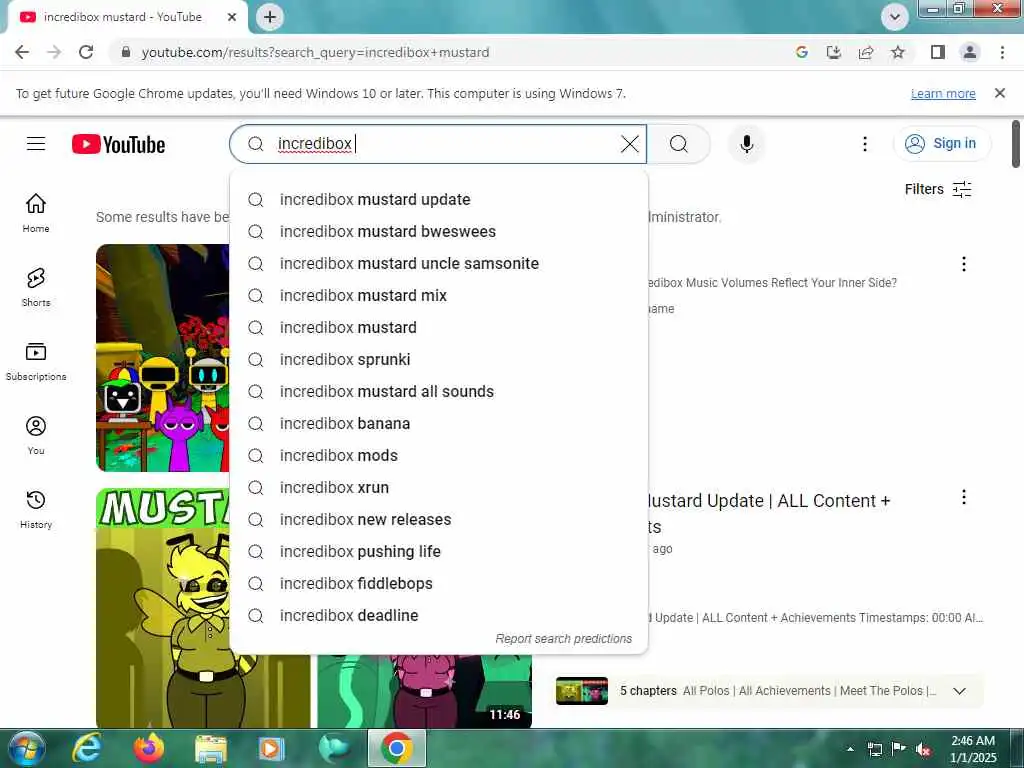1024x768 pixels.
Task: Show hidden tray icons arrow
Action: pyautogui.click(x=850, y=749)
